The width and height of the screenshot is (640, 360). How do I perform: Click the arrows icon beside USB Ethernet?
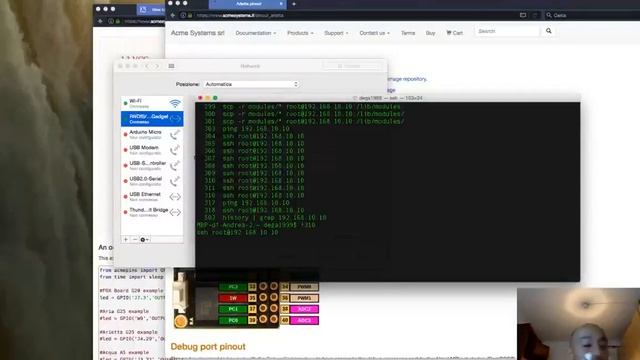175,197
